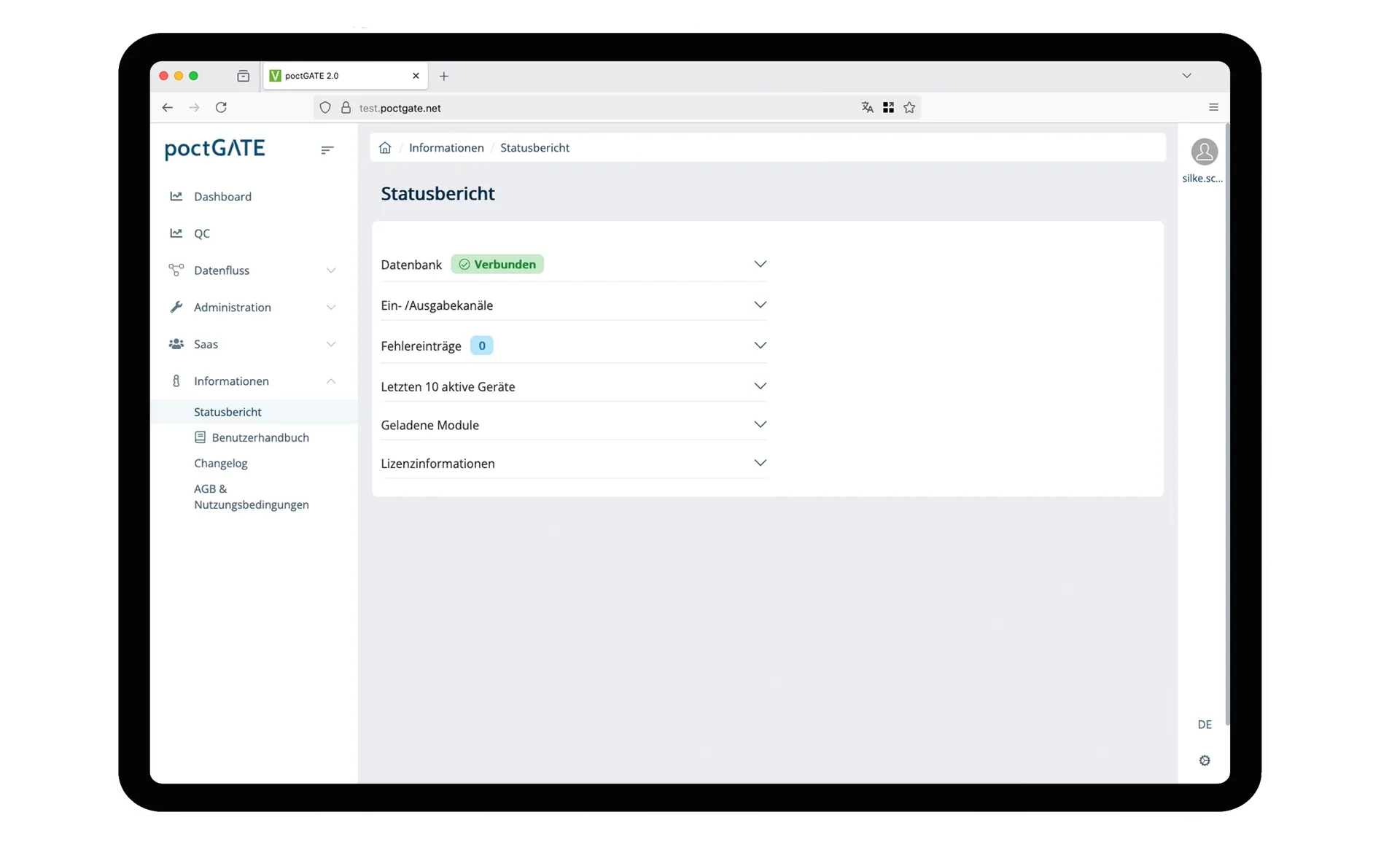Expand the Ein-/Ausgabekanäle section

click(x=760, y=305)
